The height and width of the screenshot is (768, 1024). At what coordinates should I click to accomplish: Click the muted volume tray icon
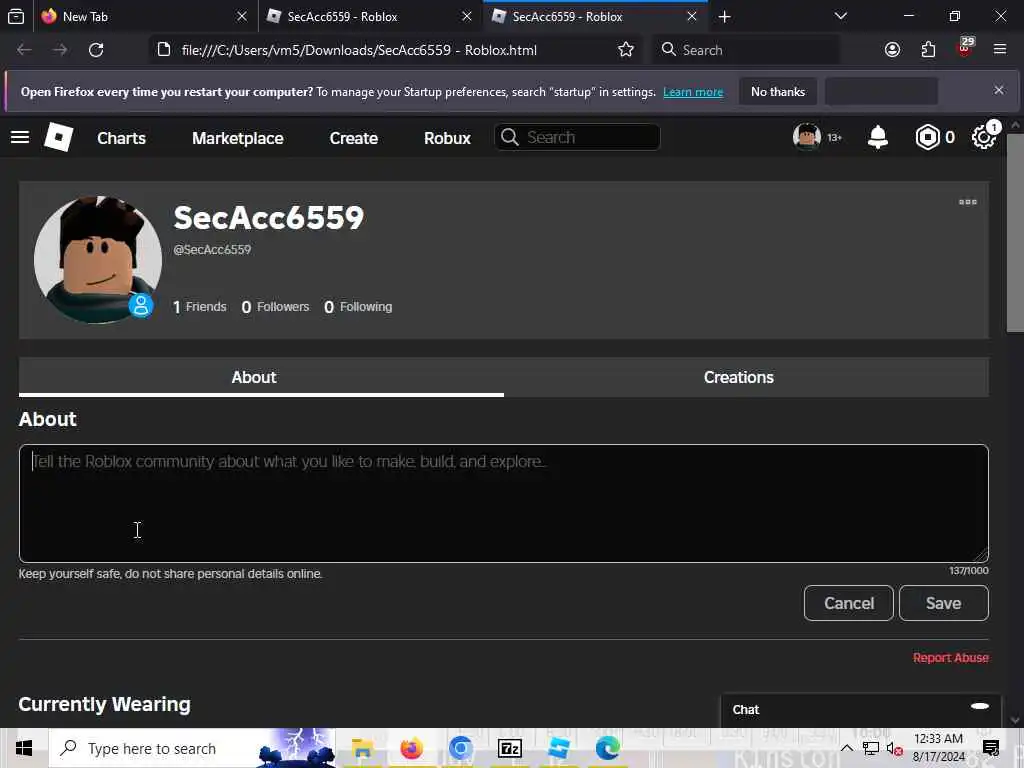(894, 749)
